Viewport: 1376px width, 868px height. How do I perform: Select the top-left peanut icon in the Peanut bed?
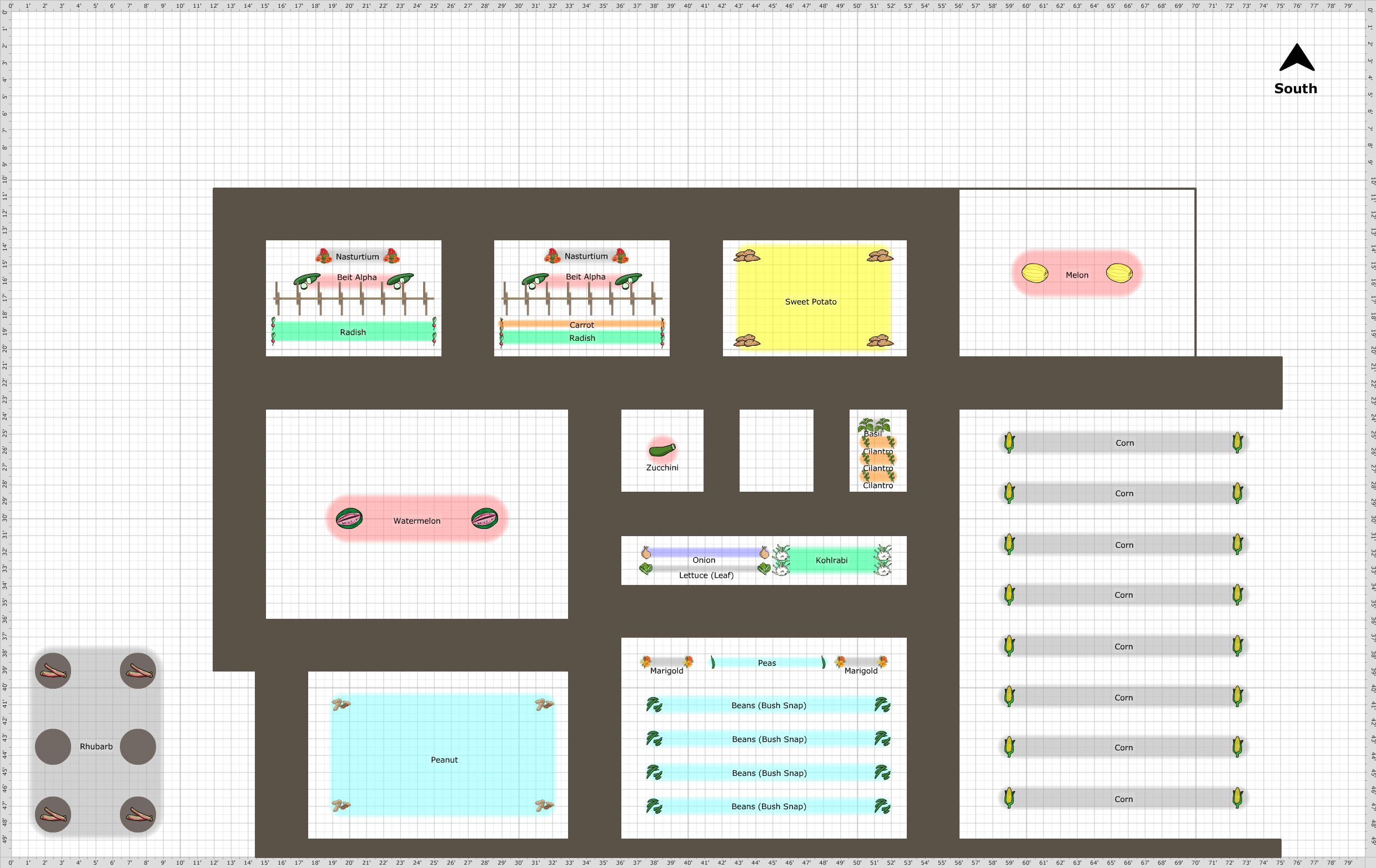point(341,704)
